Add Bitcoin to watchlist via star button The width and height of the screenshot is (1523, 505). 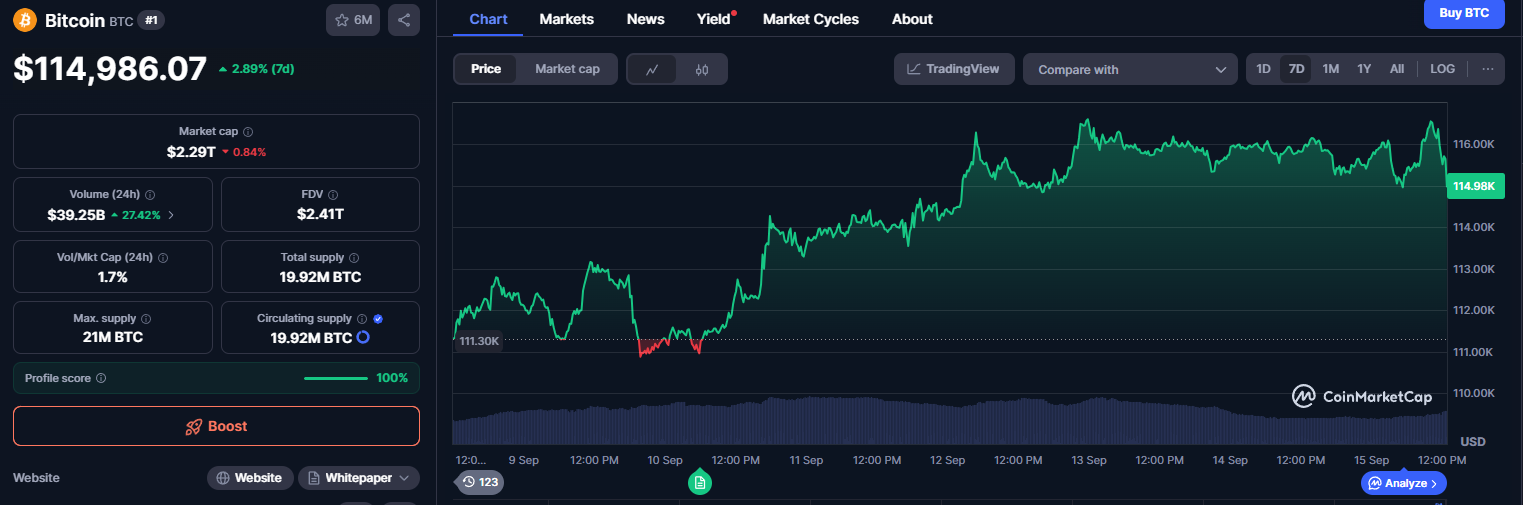click(353, 20)
